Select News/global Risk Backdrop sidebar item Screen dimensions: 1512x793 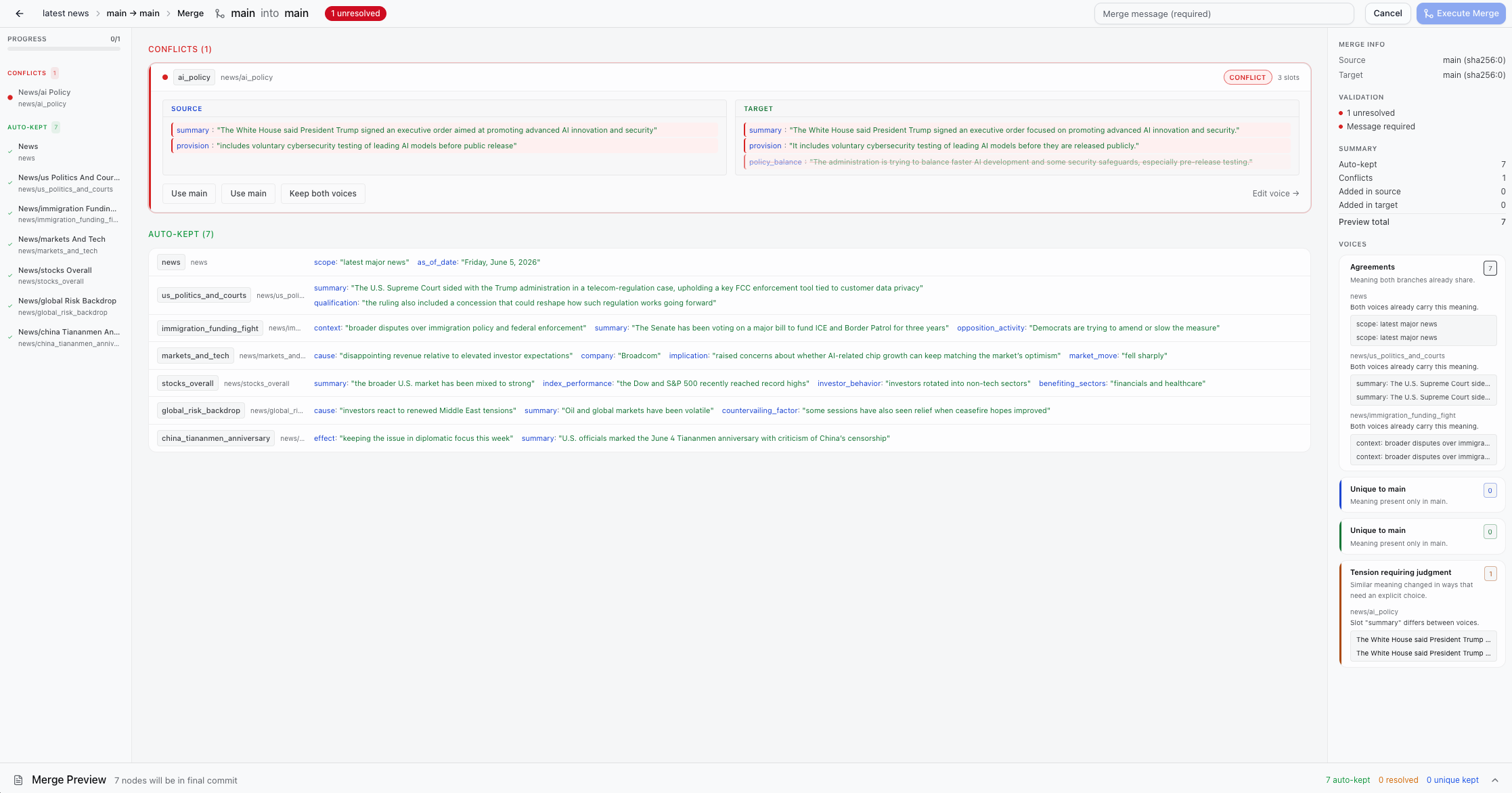pyautogui.click(x=64, y=306)
